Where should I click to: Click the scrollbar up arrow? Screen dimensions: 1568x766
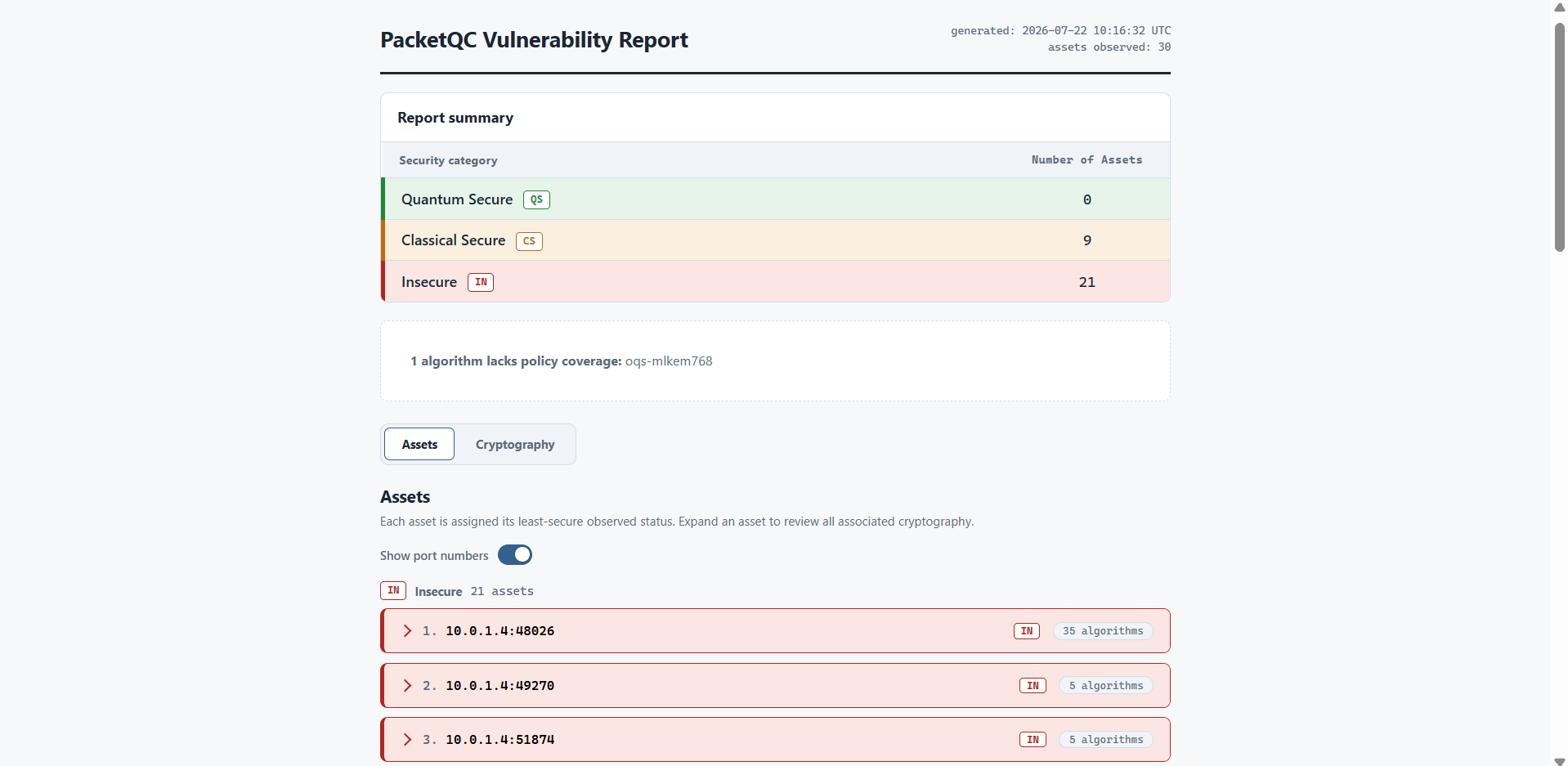click(x=1560, y=7)
